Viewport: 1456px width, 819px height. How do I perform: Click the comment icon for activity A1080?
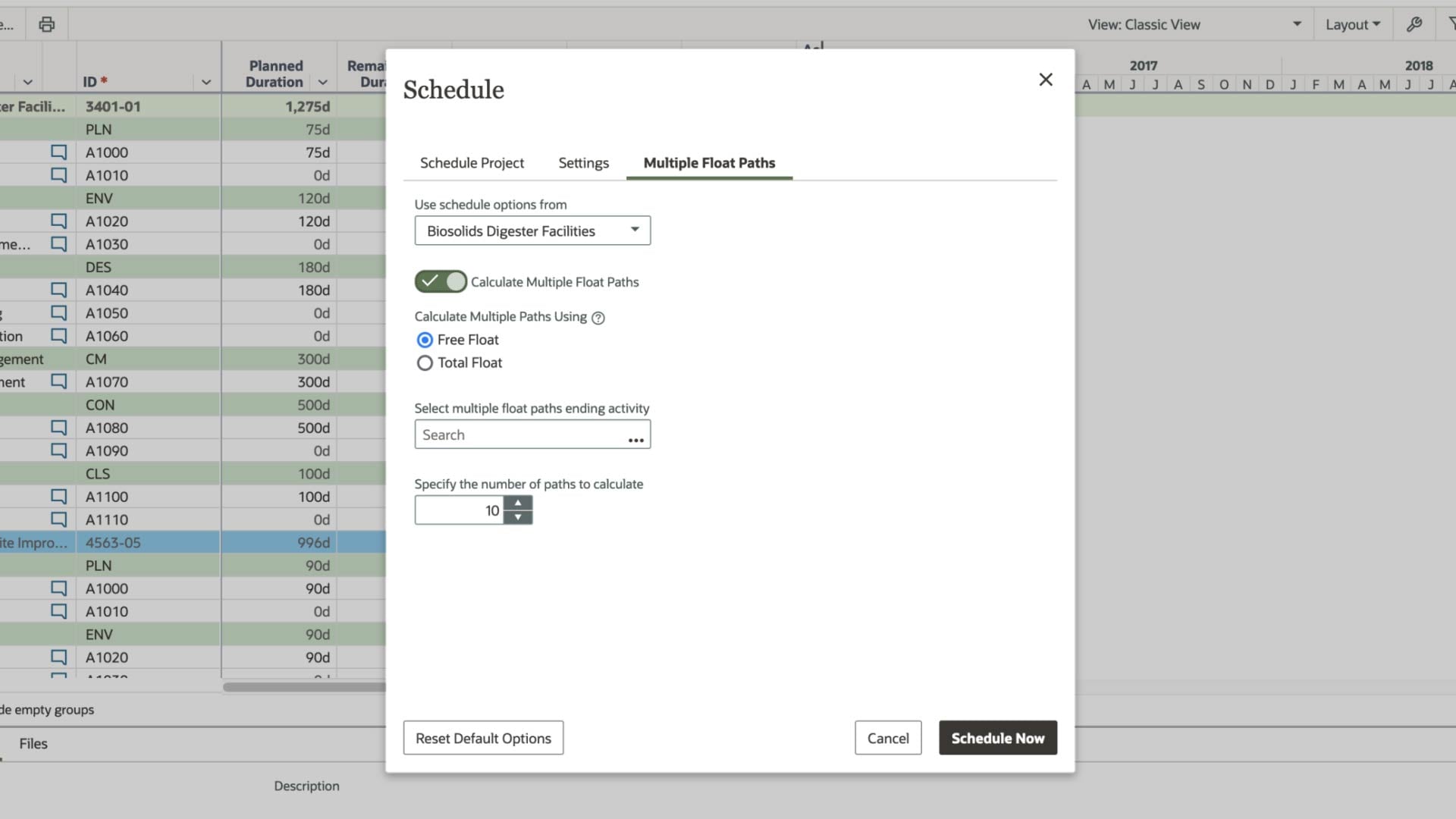58,428
